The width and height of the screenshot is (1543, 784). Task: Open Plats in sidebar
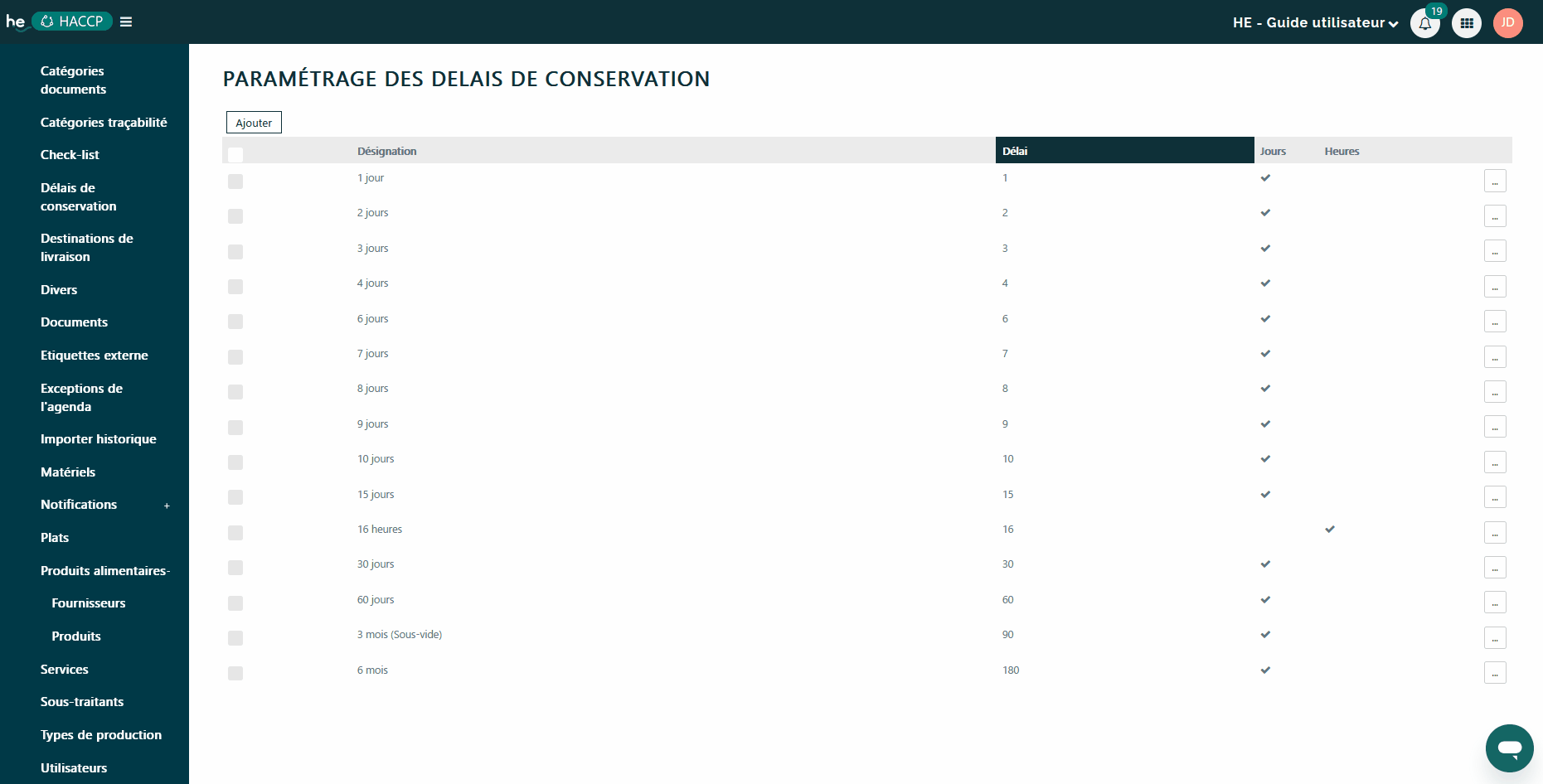click(x=55, y=538)
